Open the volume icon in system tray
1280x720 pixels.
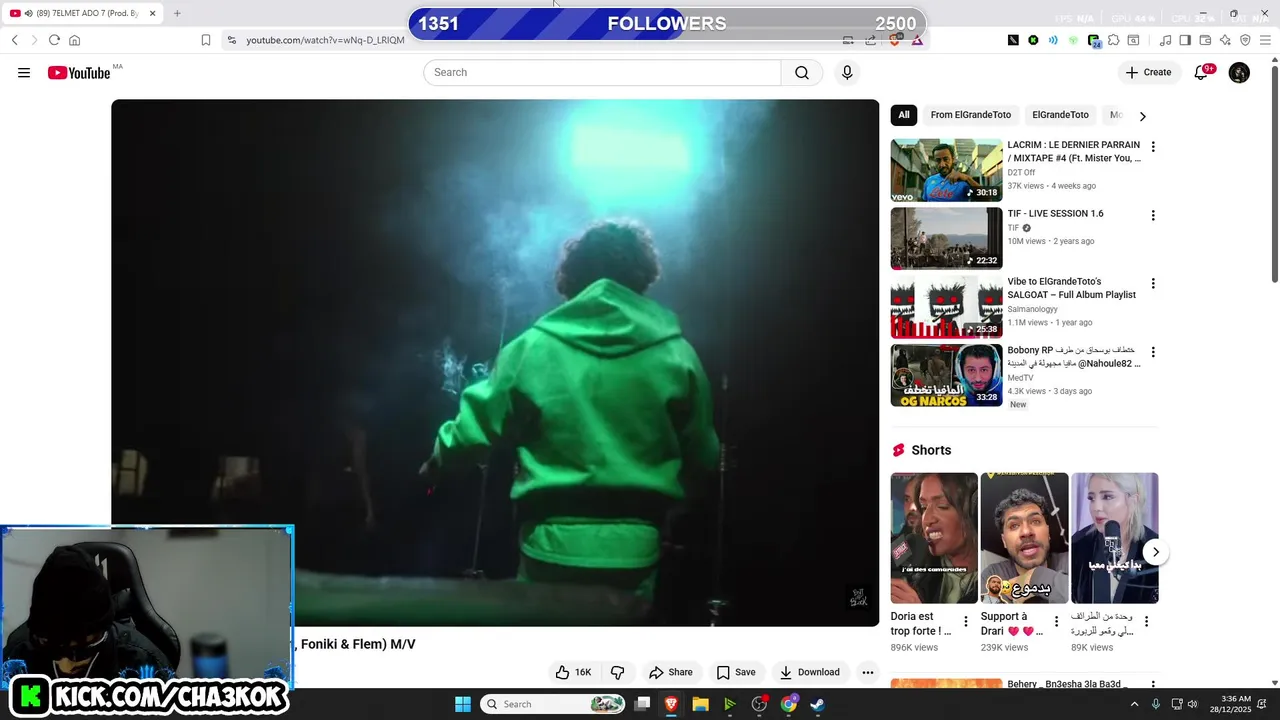click(1192, 704)
